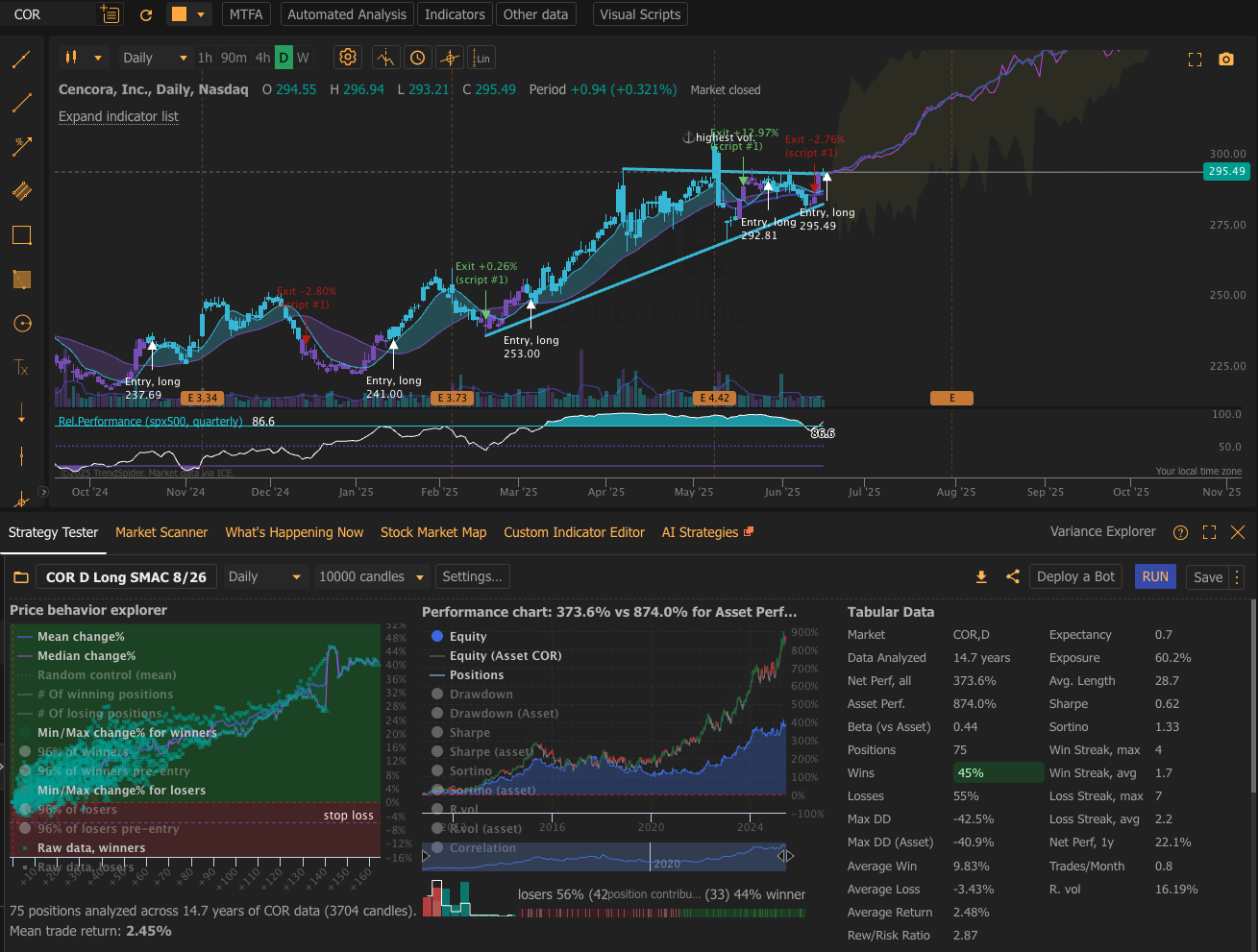The height and width of the screenshot is (952, 1258).
Task: Click Deploy a Bot button
Action: coord(1076,576)
